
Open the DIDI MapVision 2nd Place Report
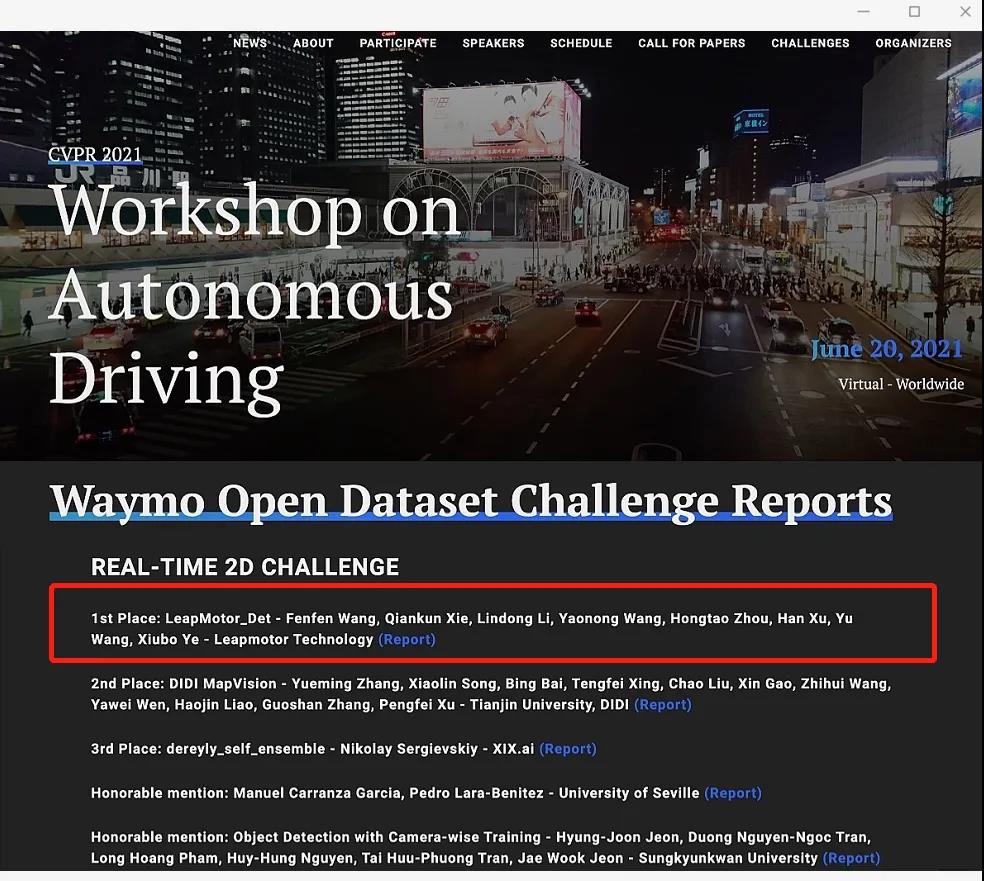point(663,705)
